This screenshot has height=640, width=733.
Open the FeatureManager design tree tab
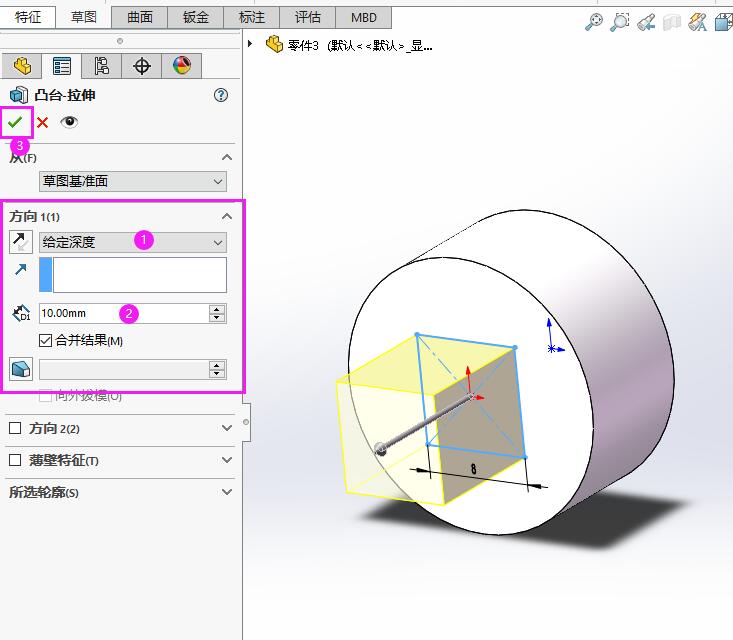click(x=22, y=66)
